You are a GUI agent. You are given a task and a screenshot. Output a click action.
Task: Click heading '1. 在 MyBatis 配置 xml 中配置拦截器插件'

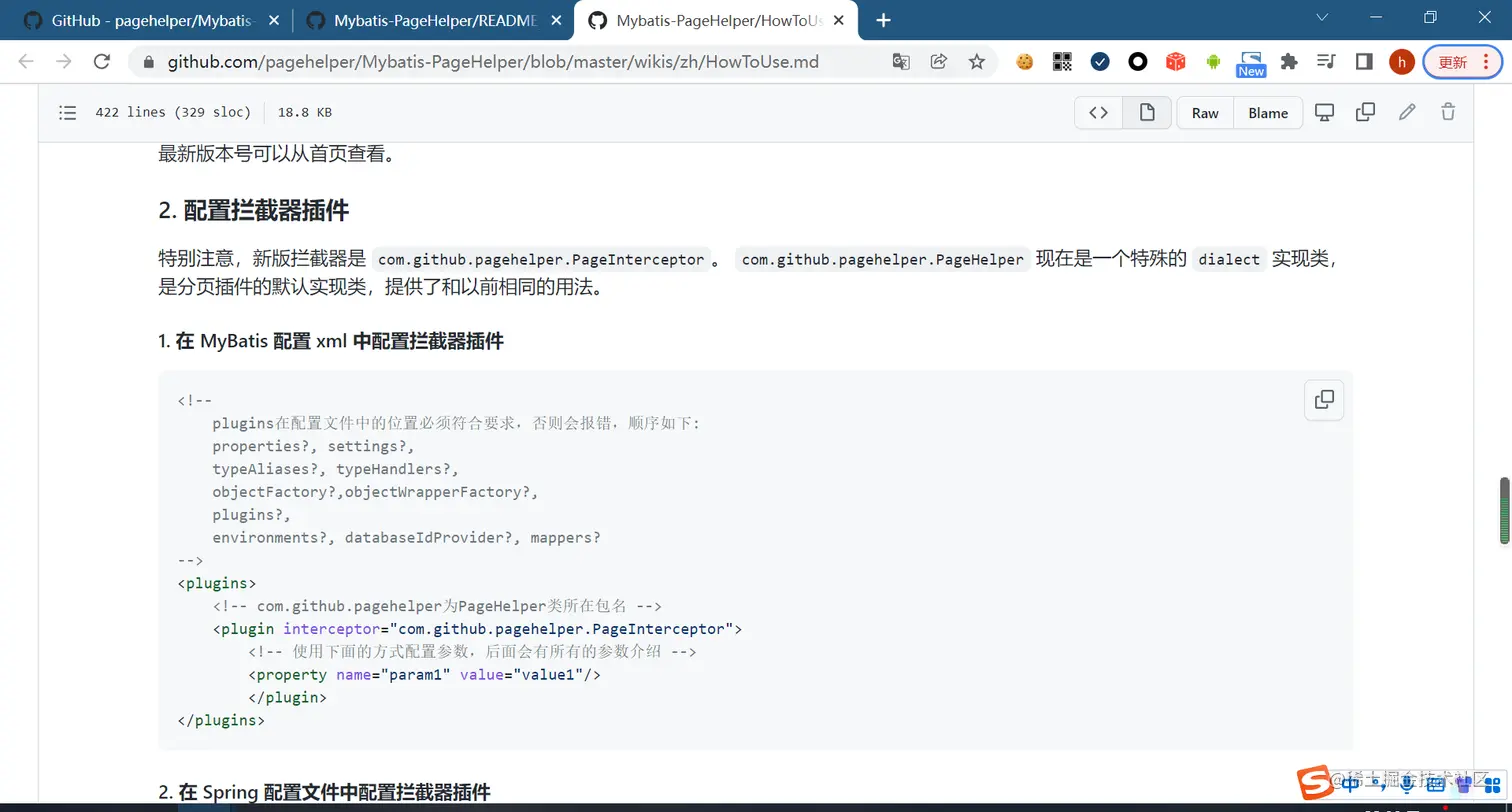tap(331, 341)
